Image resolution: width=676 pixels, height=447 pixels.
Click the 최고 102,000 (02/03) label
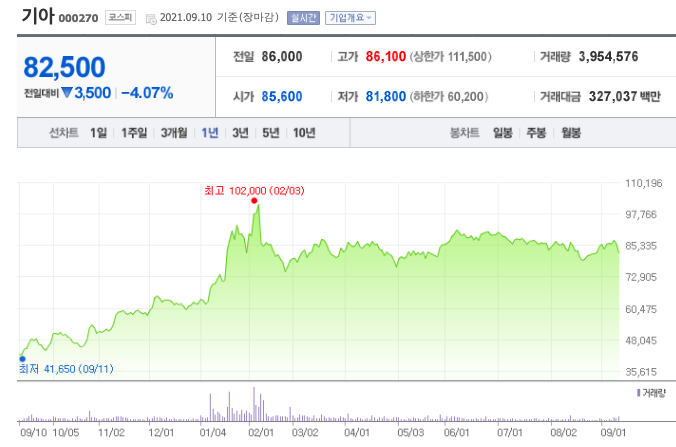254,191
